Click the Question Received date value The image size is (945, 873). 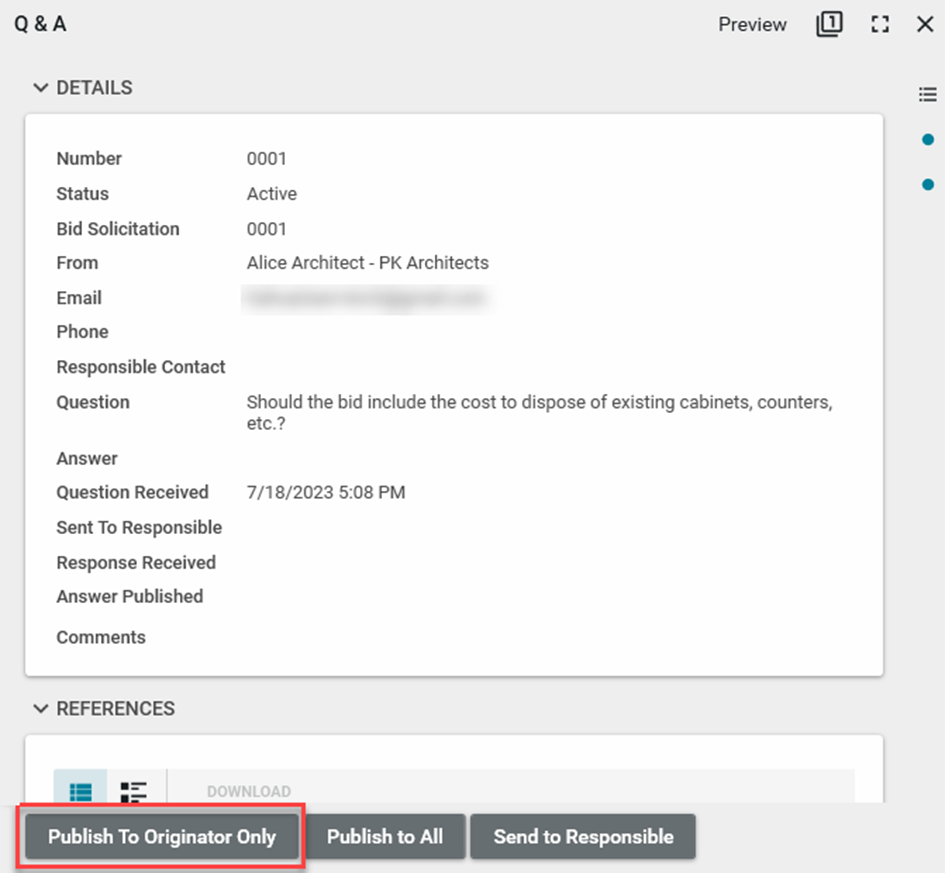coord(325,492)
